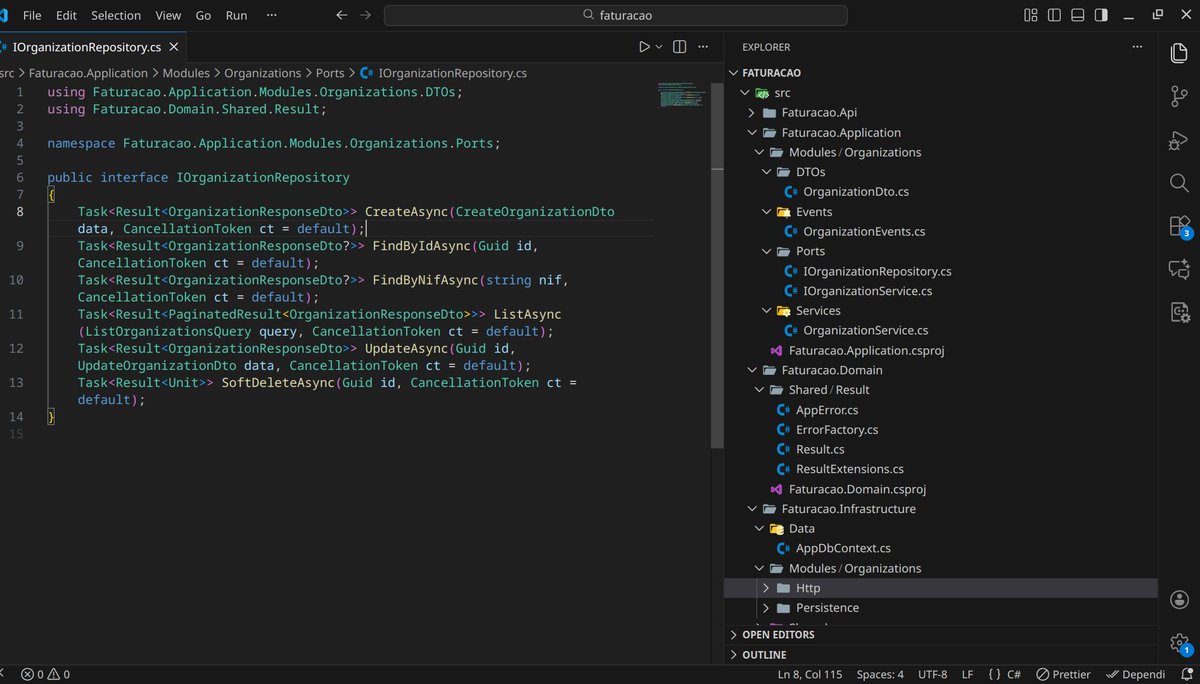
Task: Collapse the Faturacao.Application folder
Action: [x=752, y=132]
